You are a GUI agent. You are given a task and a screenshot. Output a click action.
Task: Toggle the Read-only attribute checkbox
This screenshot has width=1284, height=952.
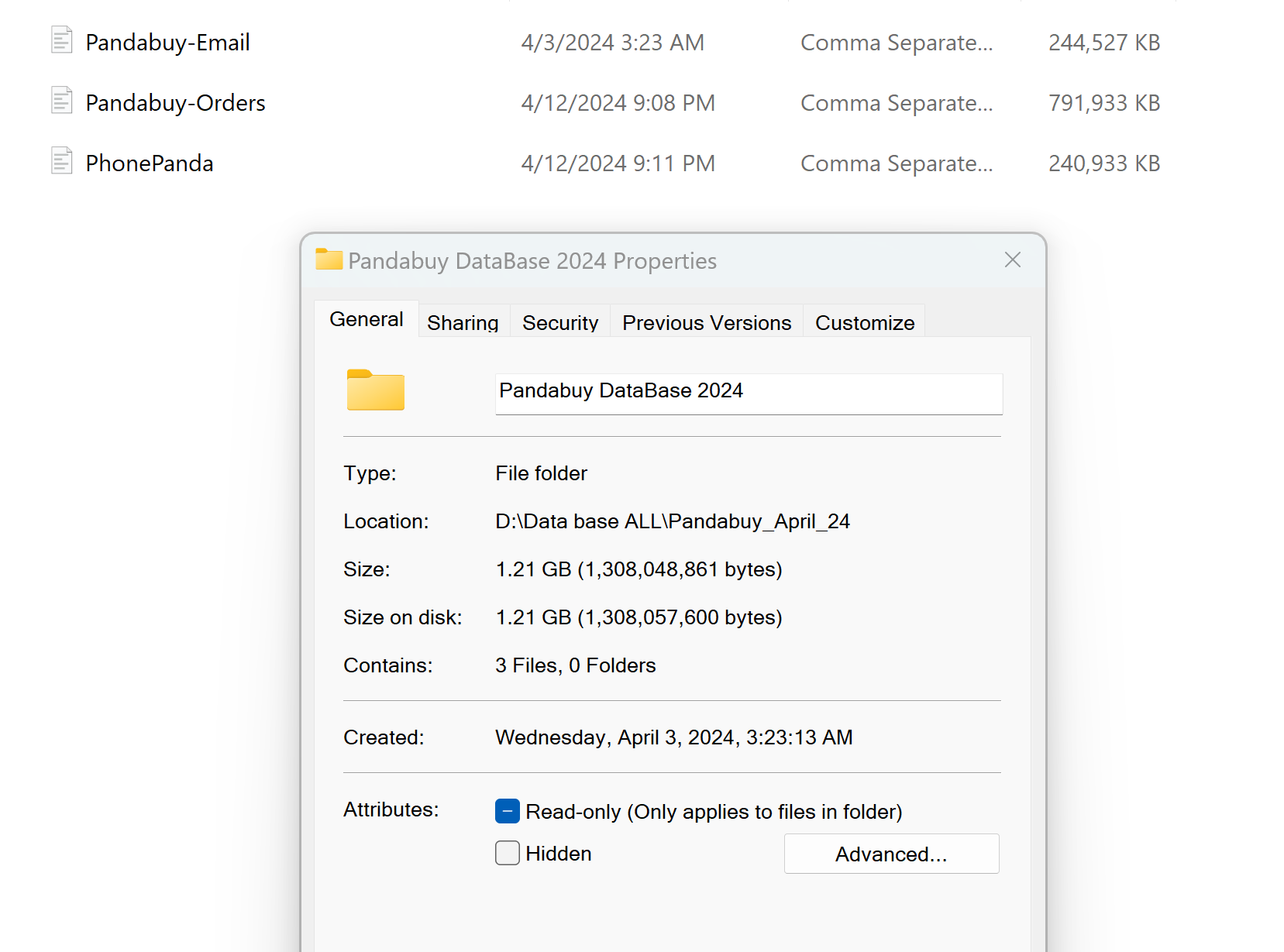pyautogui.click(x=508, y=811)
